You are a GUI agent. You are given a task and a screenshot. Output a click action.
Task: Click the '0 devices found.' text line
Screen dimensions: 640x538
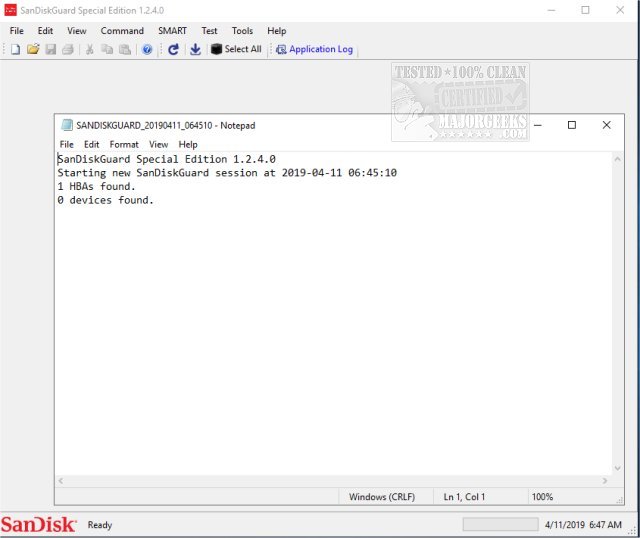coord(105,200)
